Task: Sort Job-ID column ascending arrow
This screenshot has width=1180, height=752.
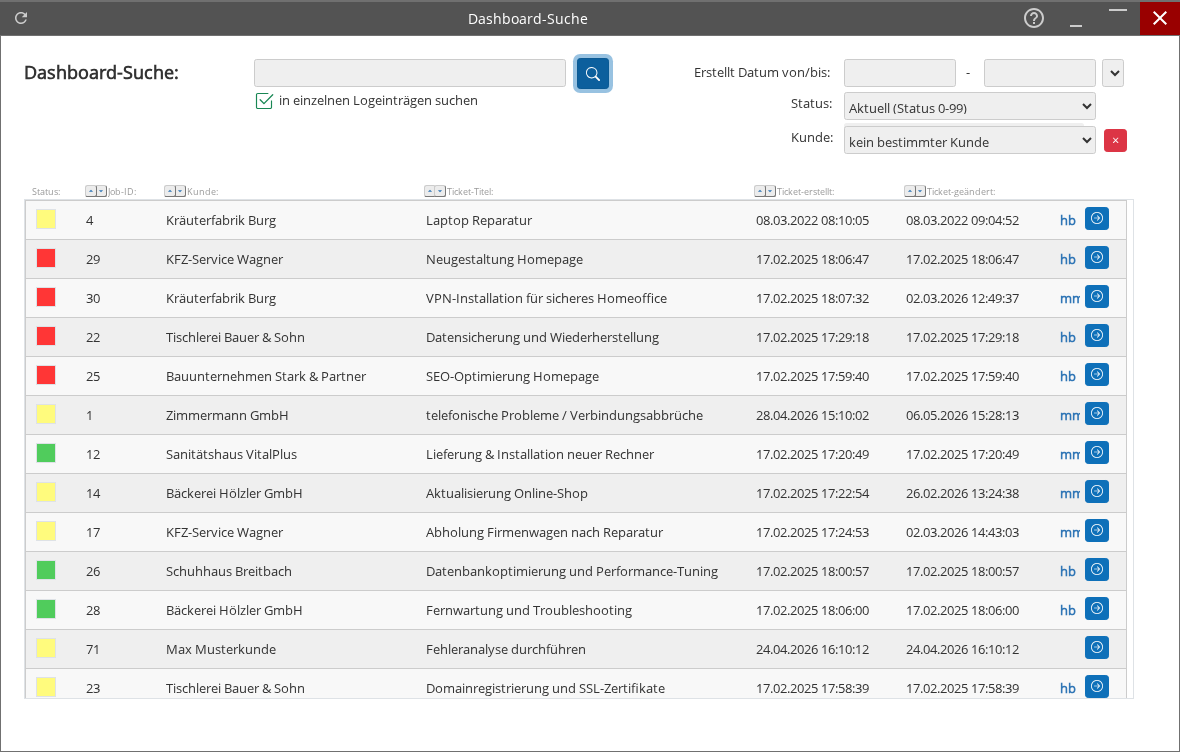Action: pyautogui.click(x=90, y=192)
